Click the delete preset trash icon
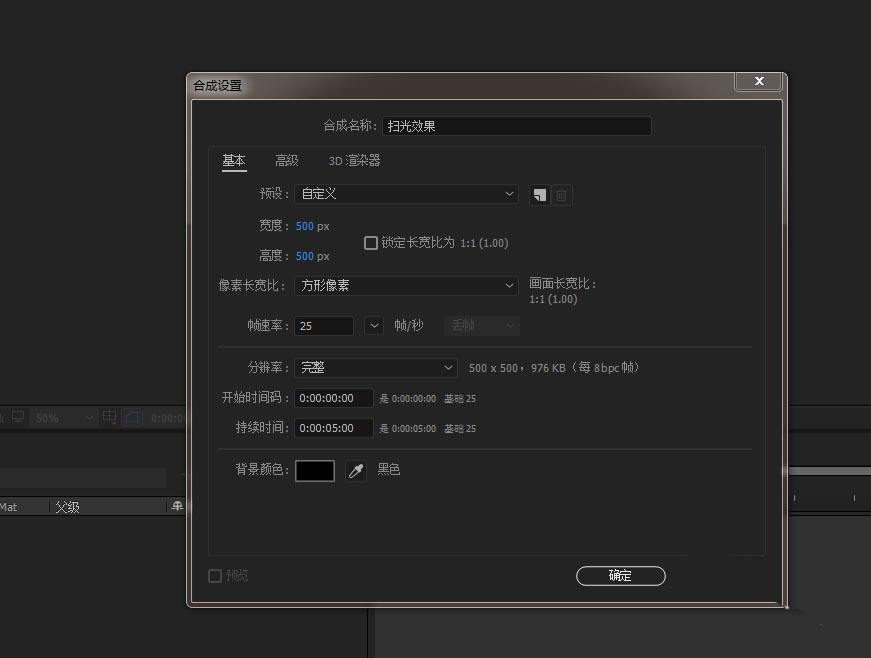This screenshot has width=871, height=658. click(x=561, y=195)
